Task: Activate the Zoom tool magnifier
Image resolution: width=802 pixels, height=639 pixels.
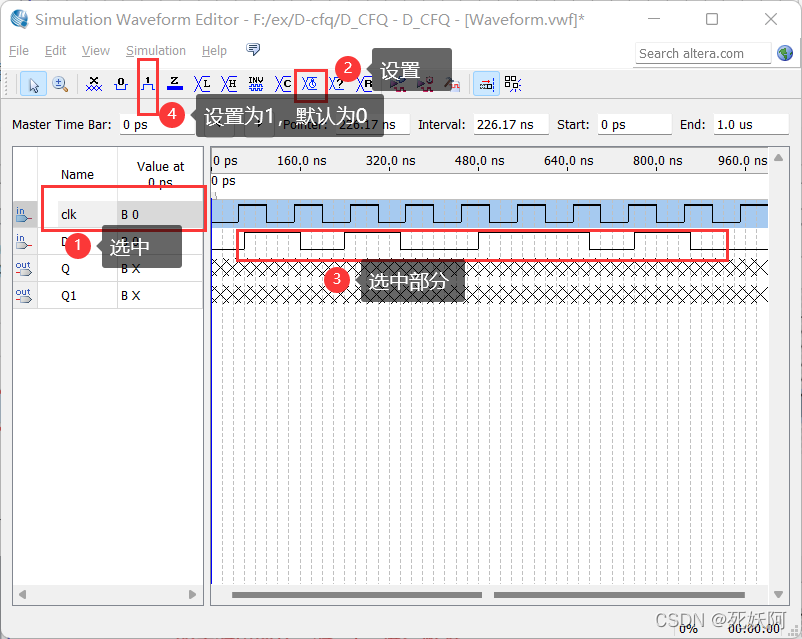Action: click(x=60, y=84)
